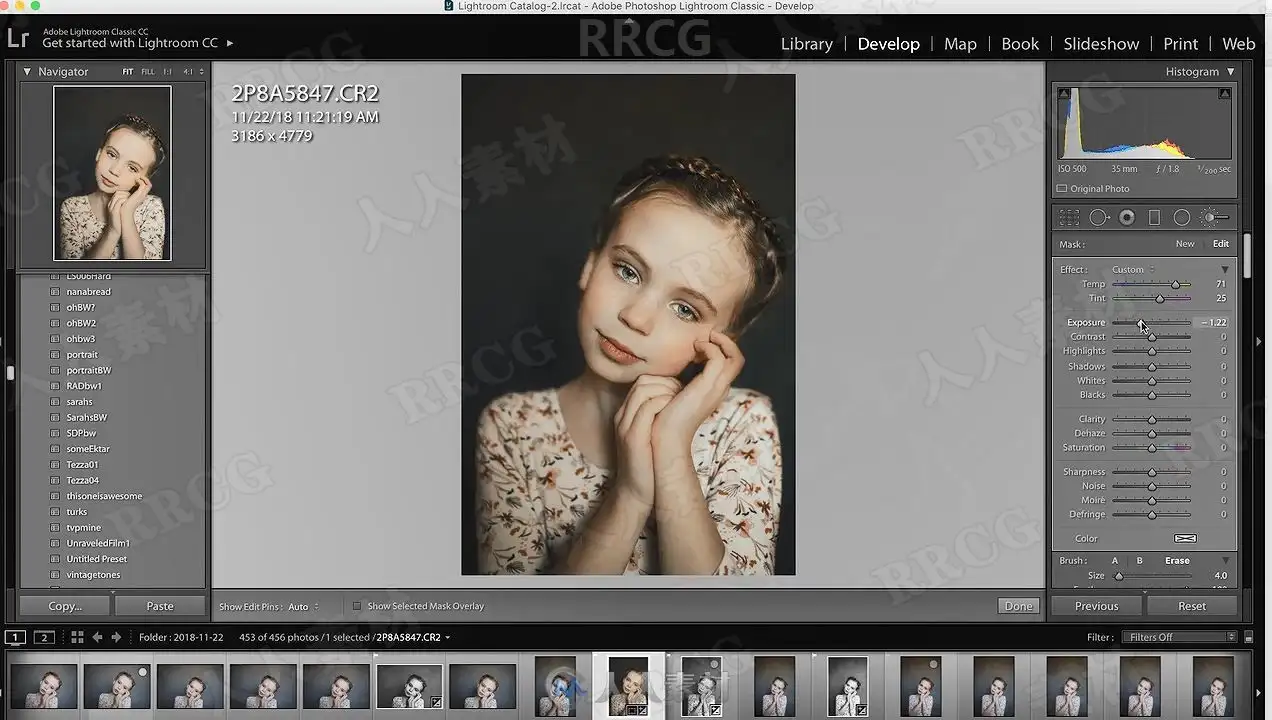The width and height of the screenshot is (1272, 720).
Task: Select the Crop Overlay tool
Action: (1069, 217)
